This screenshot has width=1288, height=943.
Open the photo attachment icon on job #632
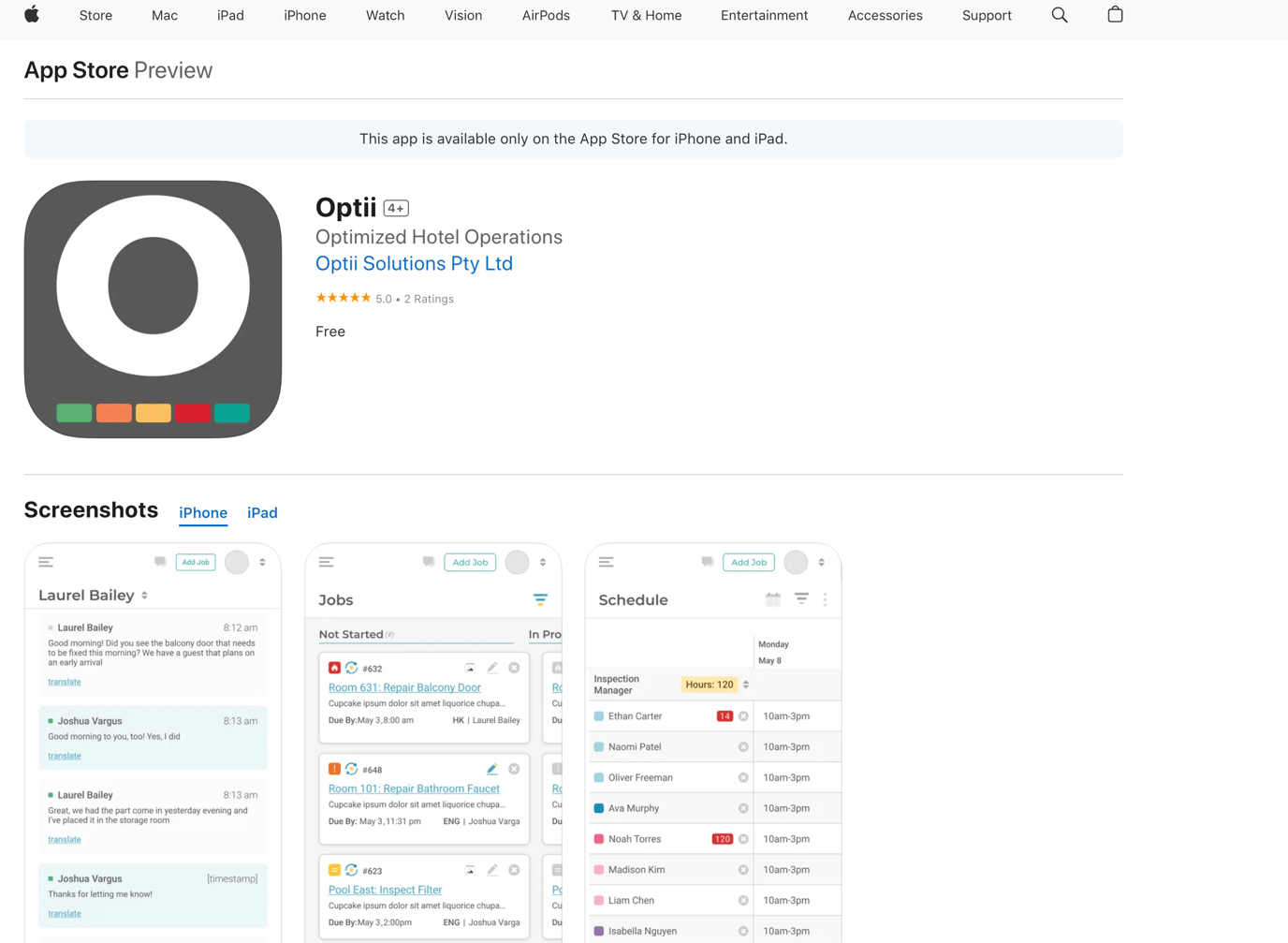tap(470, 668)
